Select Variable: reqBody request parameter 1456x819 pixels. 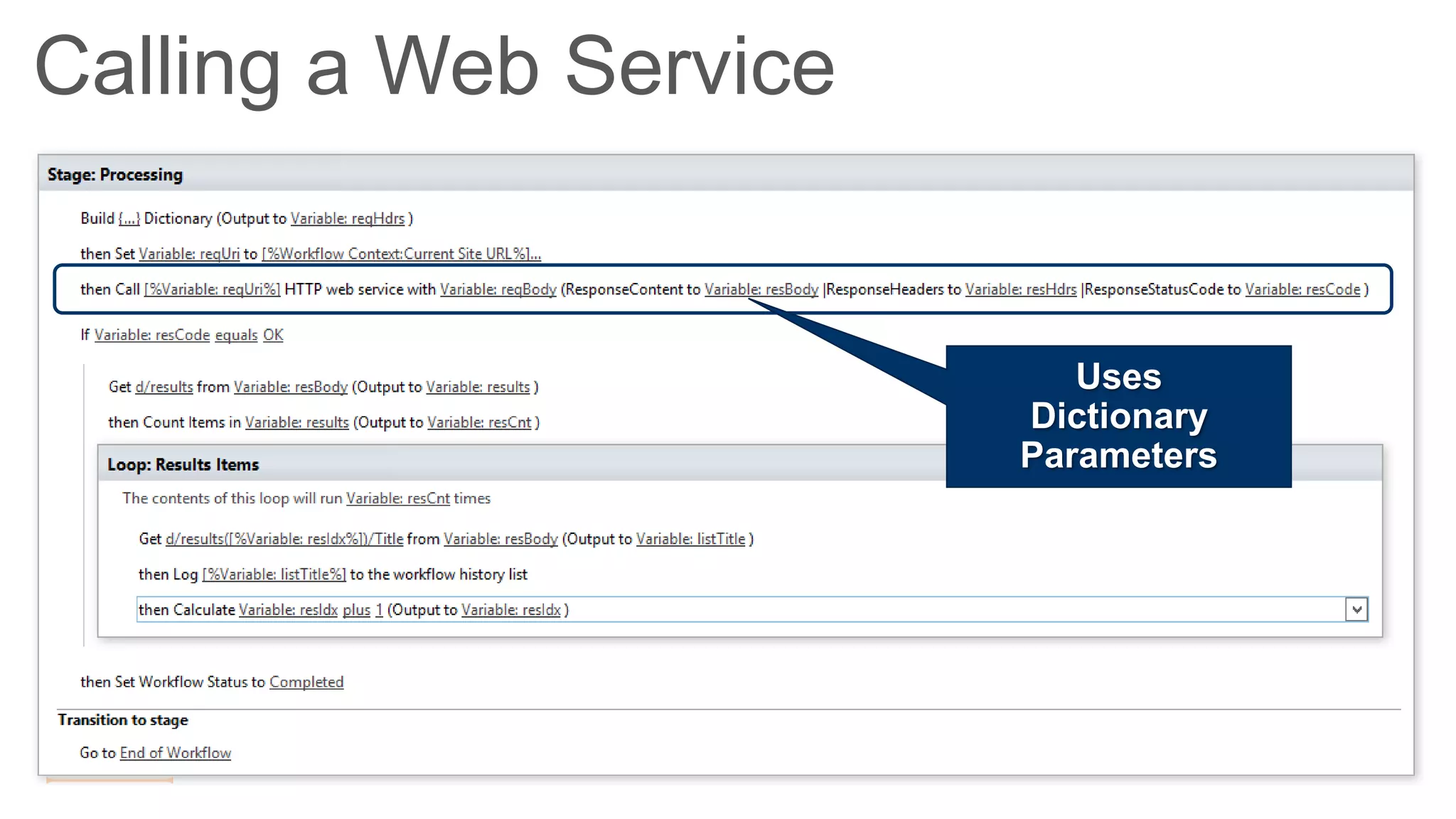pyautogui.click(x=498, y=289)
